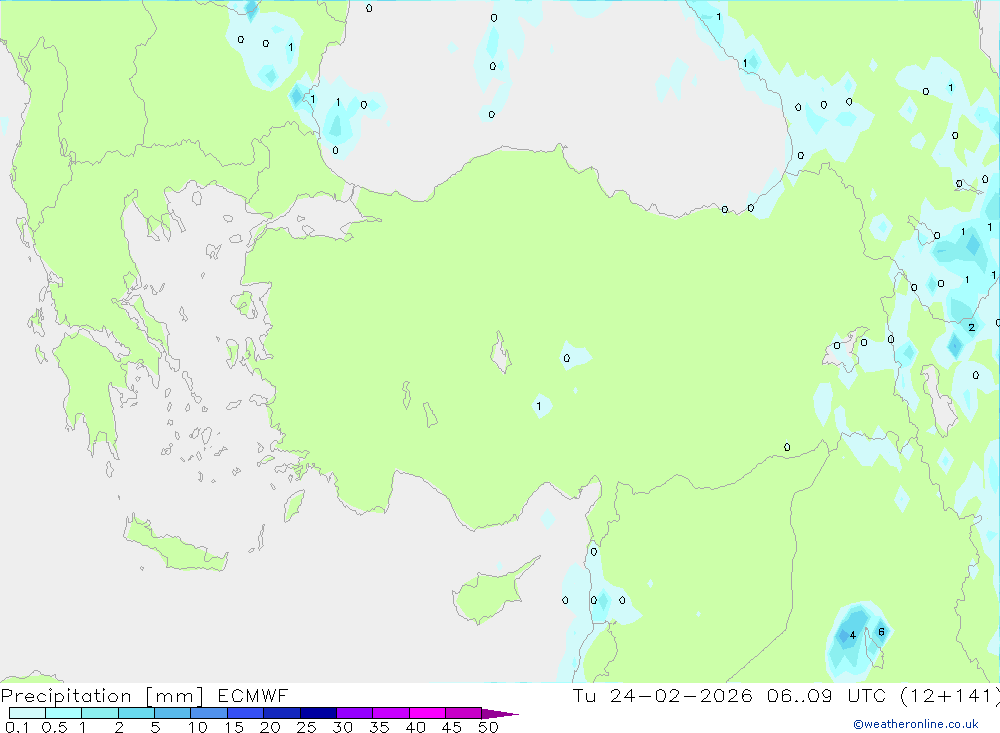
Task: Select legend swatch between 30 and 35
Action: (x=354, y=713)
